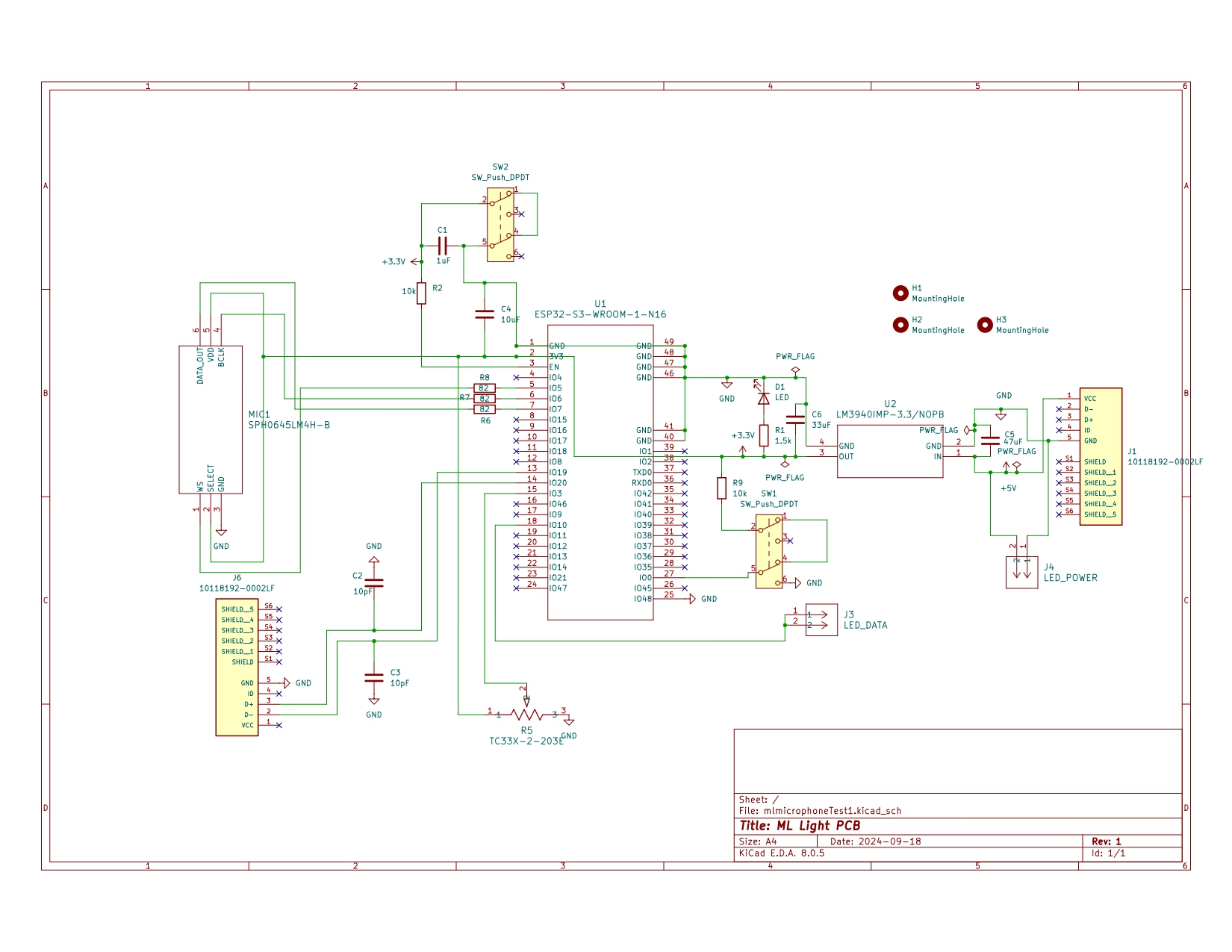The image size is (1232, 952).
Task: Click the BCLK pin label on MIC1
Action: [x=221, y=357]
